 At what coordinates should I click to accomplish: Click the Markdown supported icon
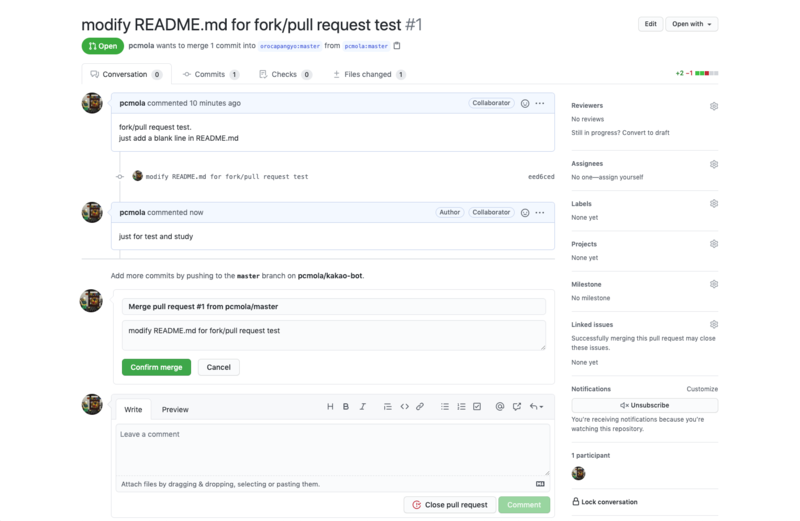[x=540, y=484]
